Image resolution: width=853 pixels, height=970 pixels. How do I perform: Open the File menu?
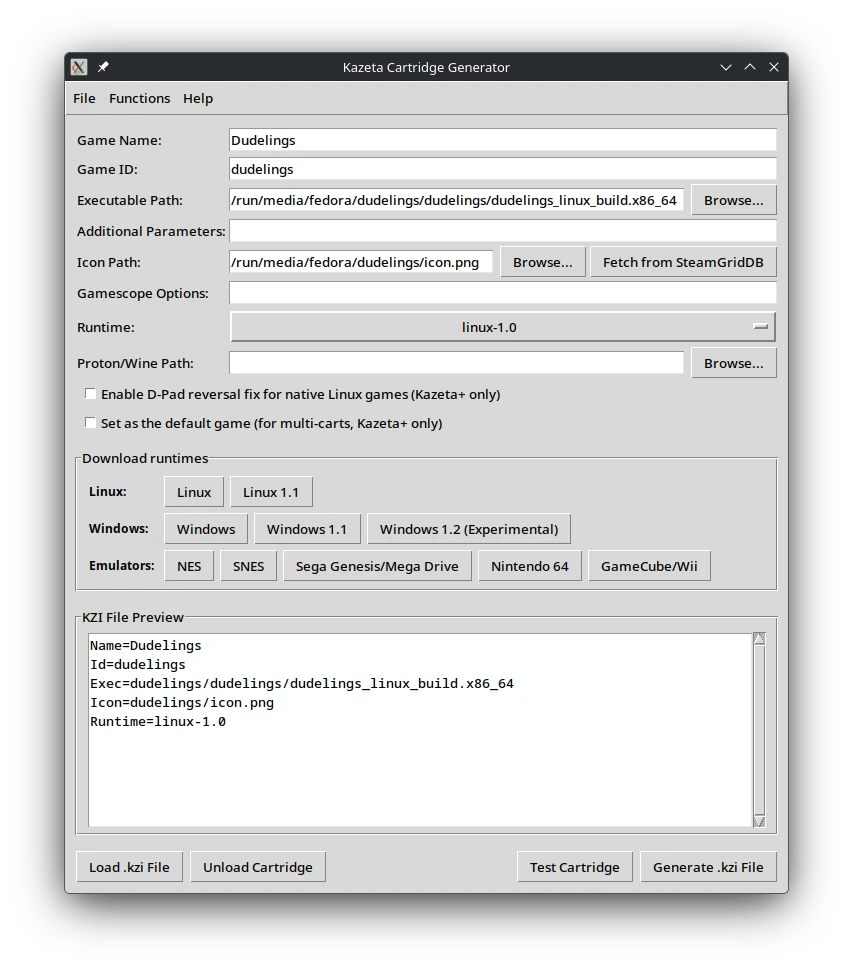(x=84, y=98)
